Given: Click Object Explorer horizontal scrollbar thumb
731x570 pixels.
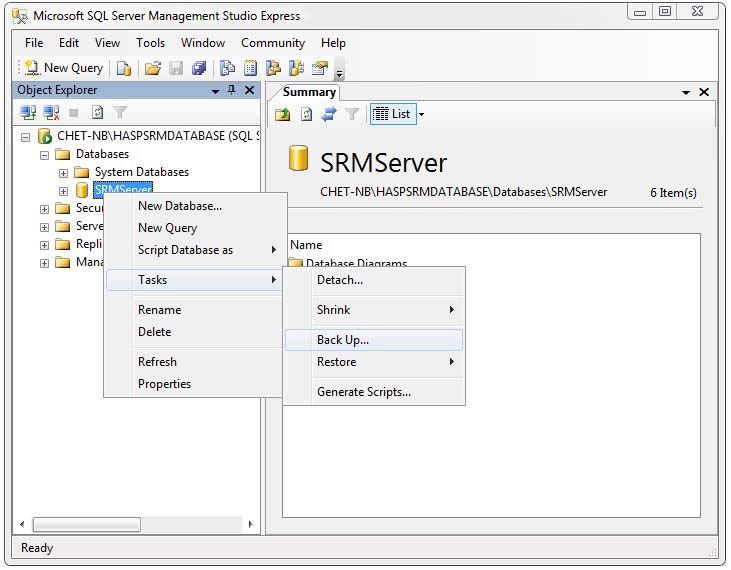Looking at the screenshot, I should (87, 525).
